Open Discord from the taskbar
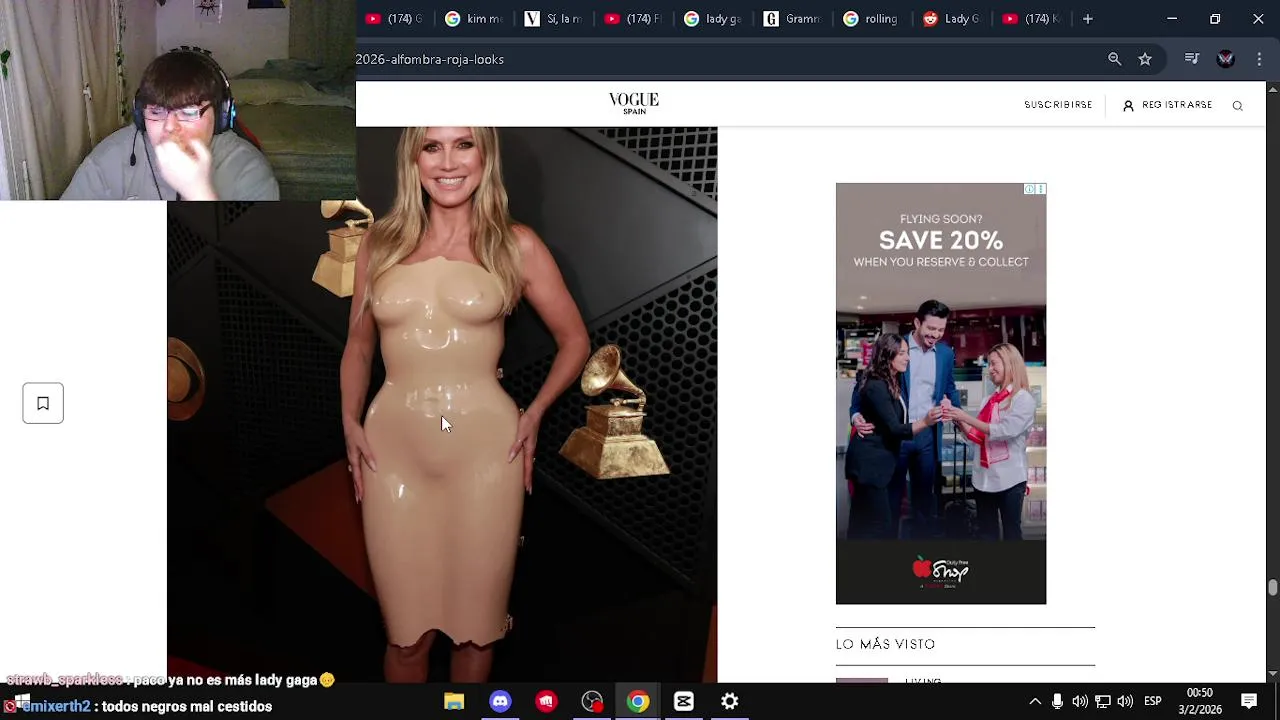 coord(500,701)
